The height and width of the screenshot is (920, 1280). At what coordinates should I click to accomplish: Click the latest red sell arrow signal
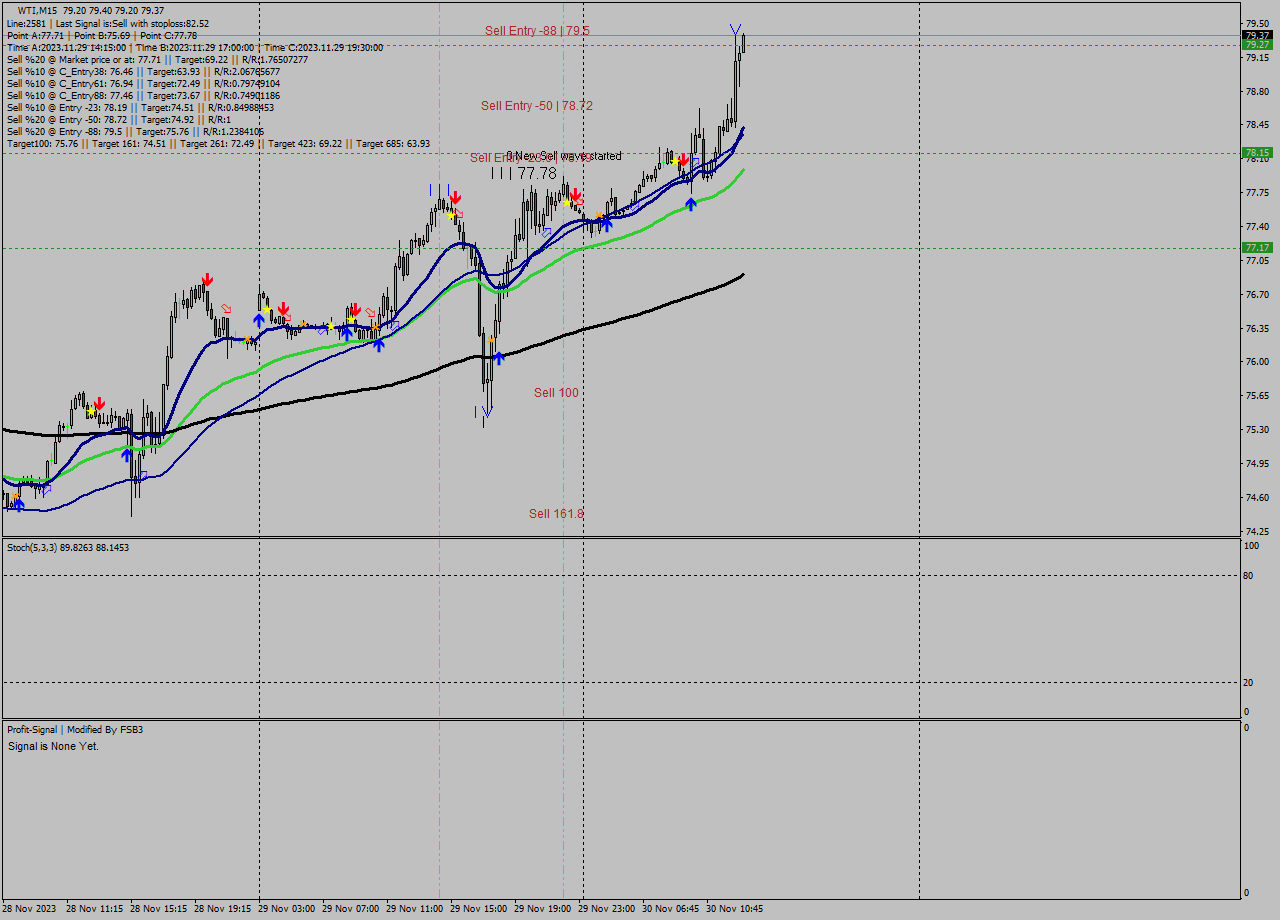pyautogui.click(x=684, y=160)
